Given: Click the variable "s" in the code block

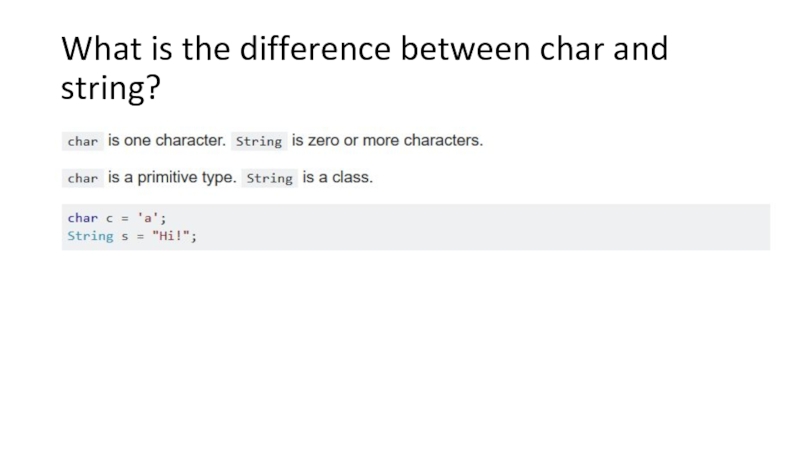Looking at the screenshot, I should [x=124, y=236].
